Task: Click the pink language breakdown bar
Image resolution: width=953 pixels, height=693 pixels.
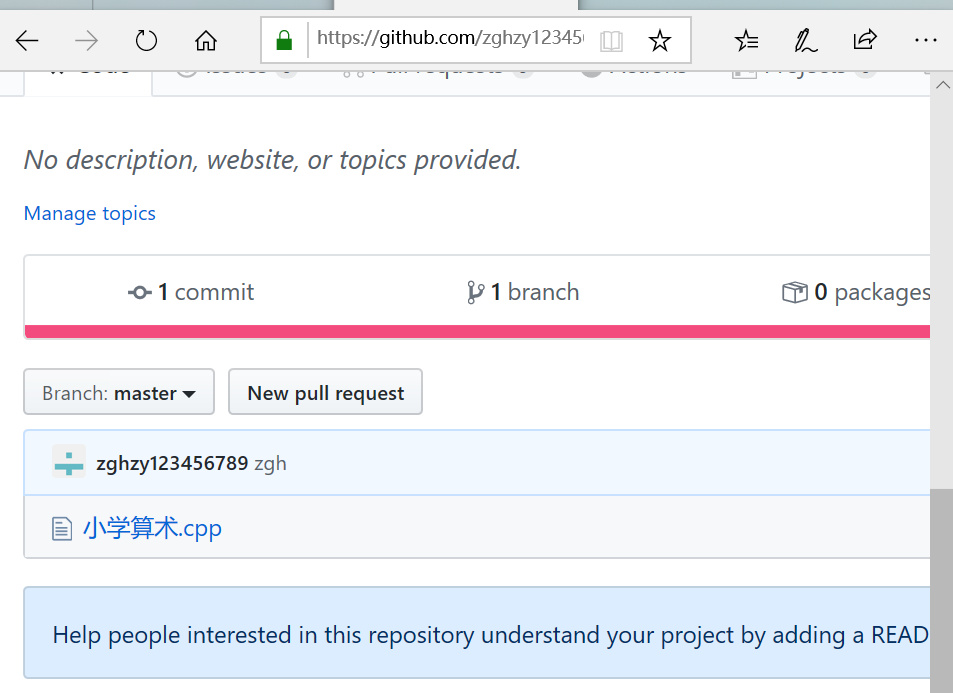Action: (477, 331)
